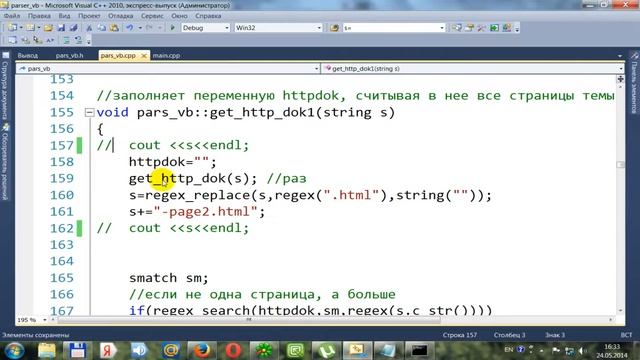Image resolution: width=640 pixels, height=360 pixels.
Task: Open the New Project dropdown arrow
Action: [21, 28]
